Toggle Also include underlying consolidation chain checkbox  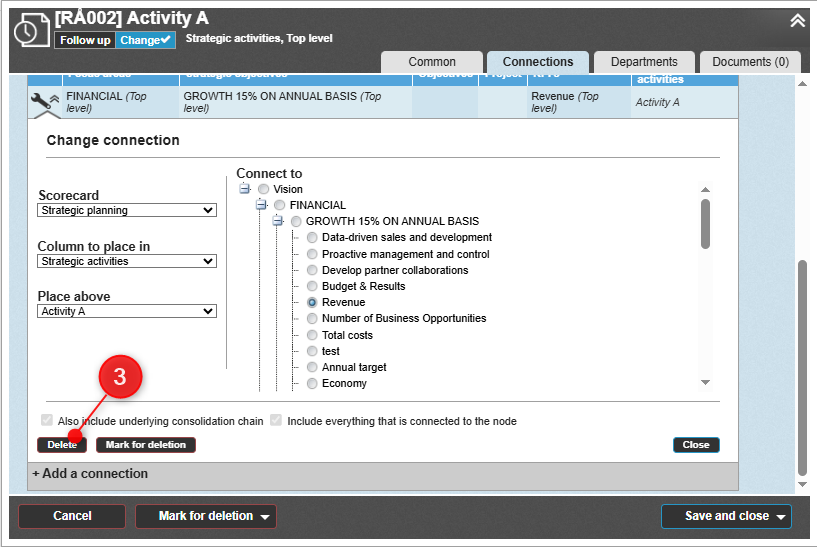click(x=46, y=421)
